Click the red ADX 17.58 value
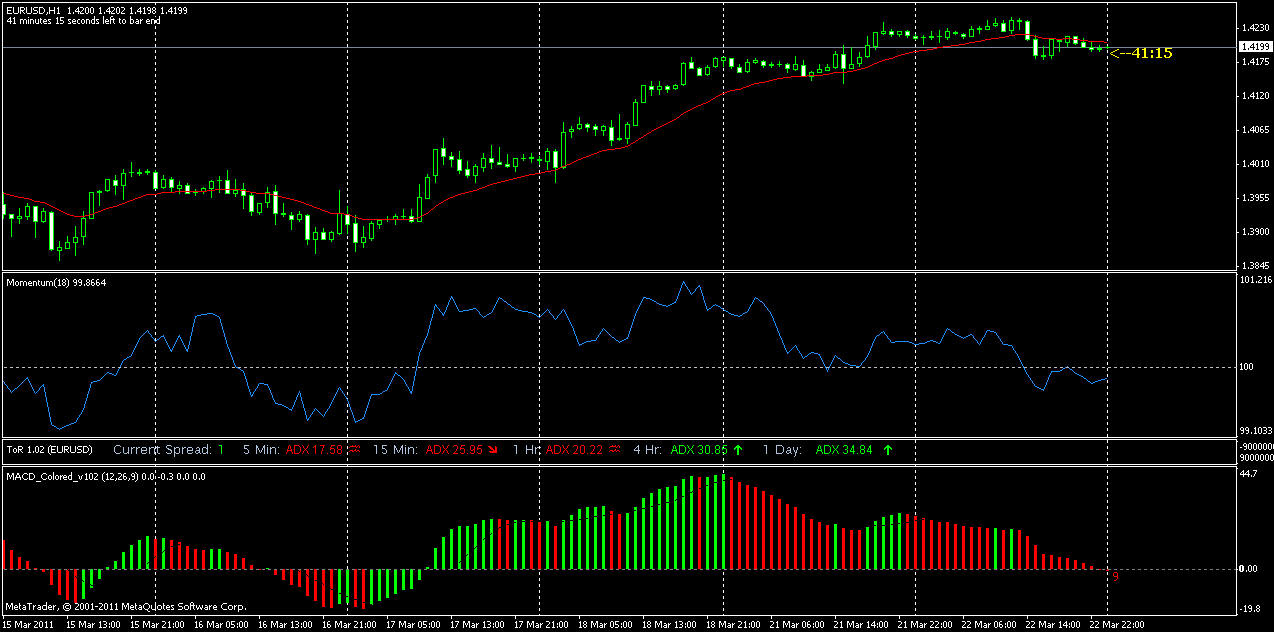 314,450
